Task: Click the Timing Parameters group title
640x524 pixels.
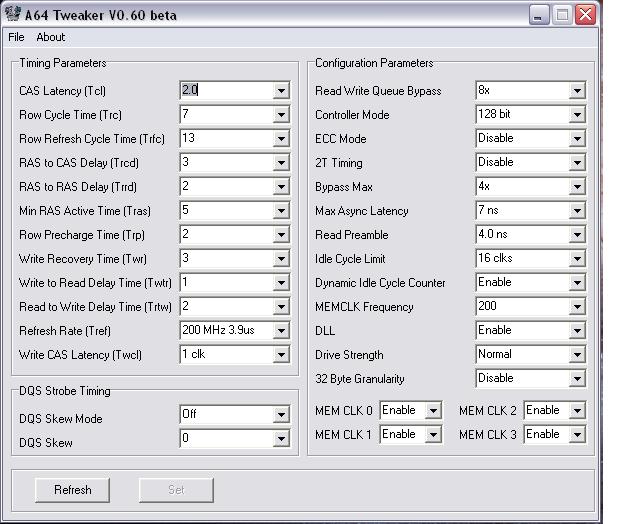Action: 62,63
